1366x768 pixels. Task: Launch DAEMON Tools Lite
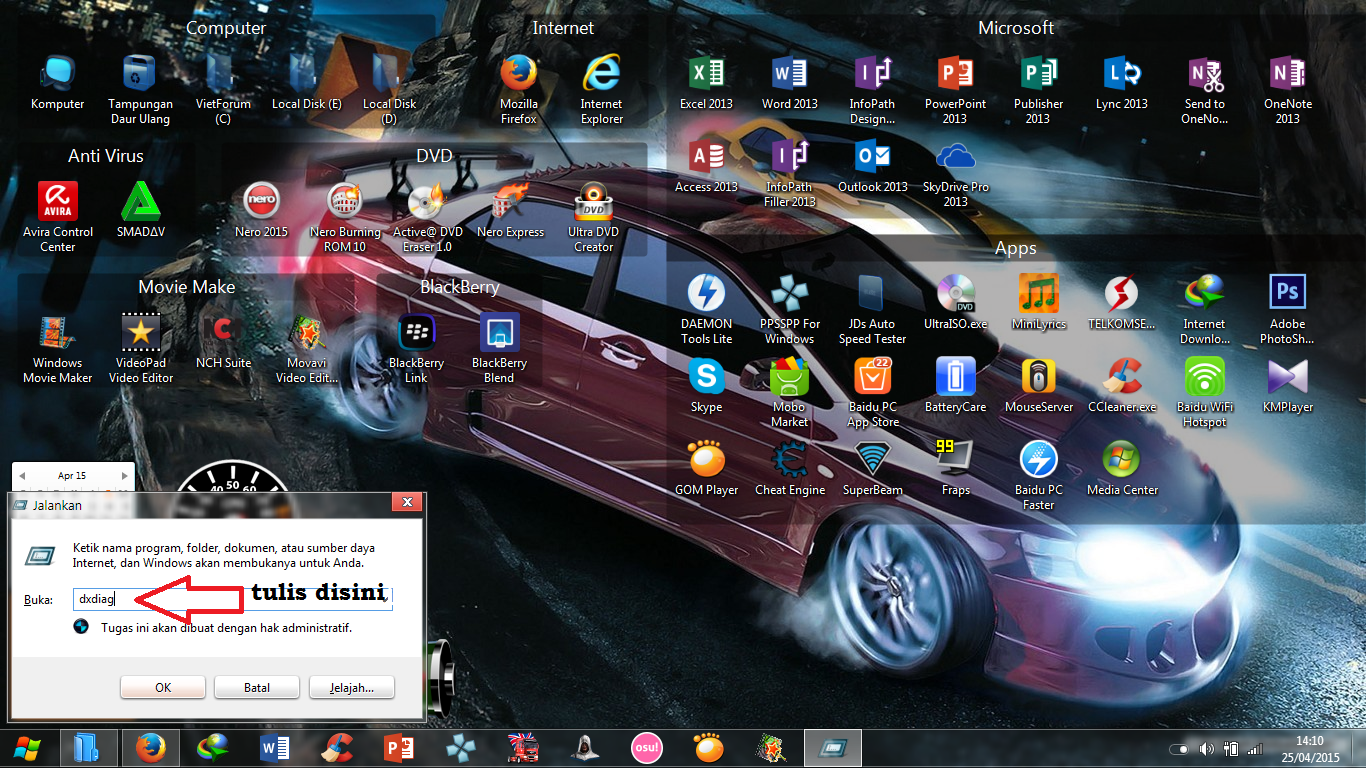pos(706,309)
